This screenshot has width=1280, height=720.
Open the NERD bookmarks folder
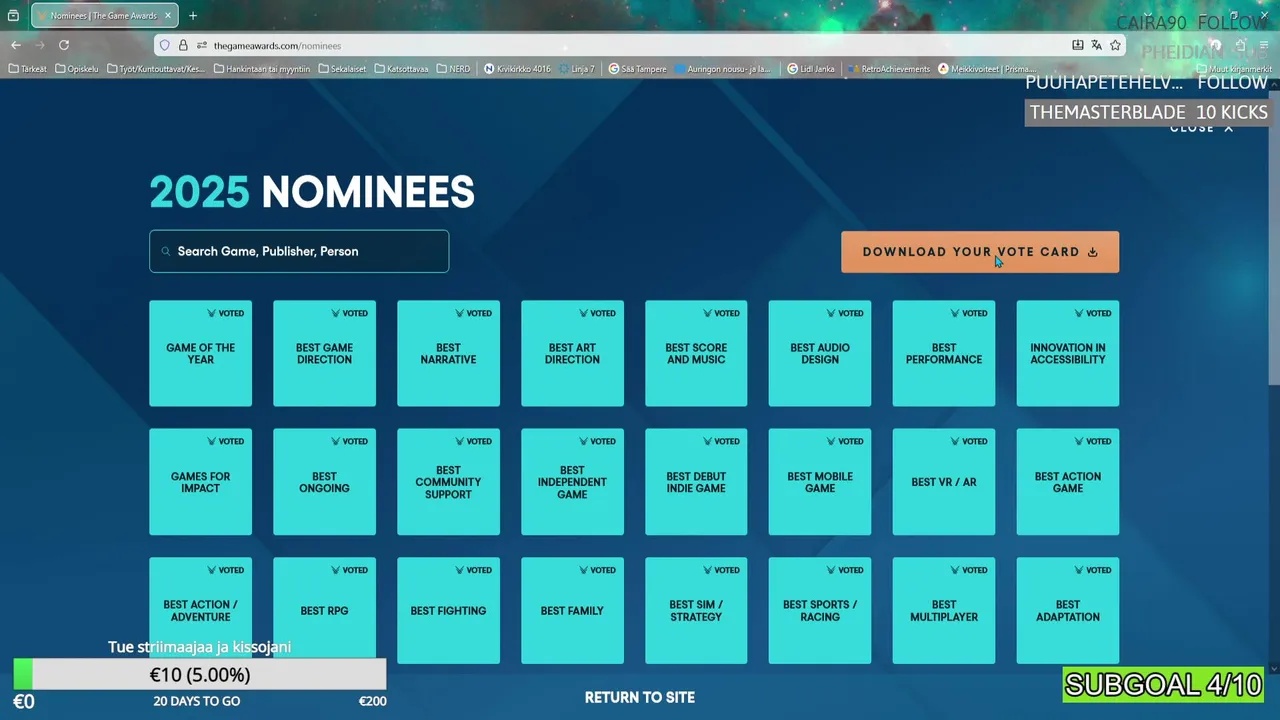pyautogui.click(x=454, y=69)
